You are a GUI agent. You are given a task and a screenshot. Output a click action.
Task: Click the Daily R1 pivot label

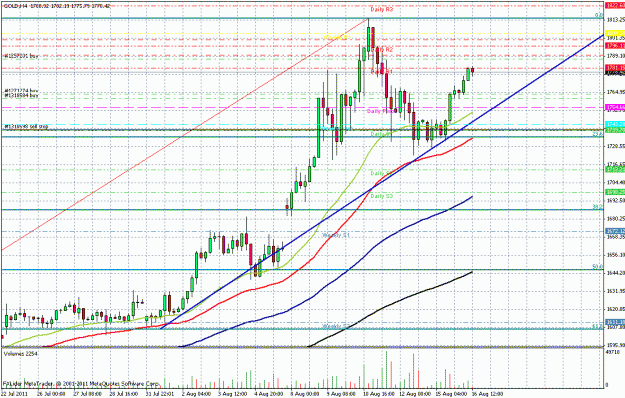(381, 71)
